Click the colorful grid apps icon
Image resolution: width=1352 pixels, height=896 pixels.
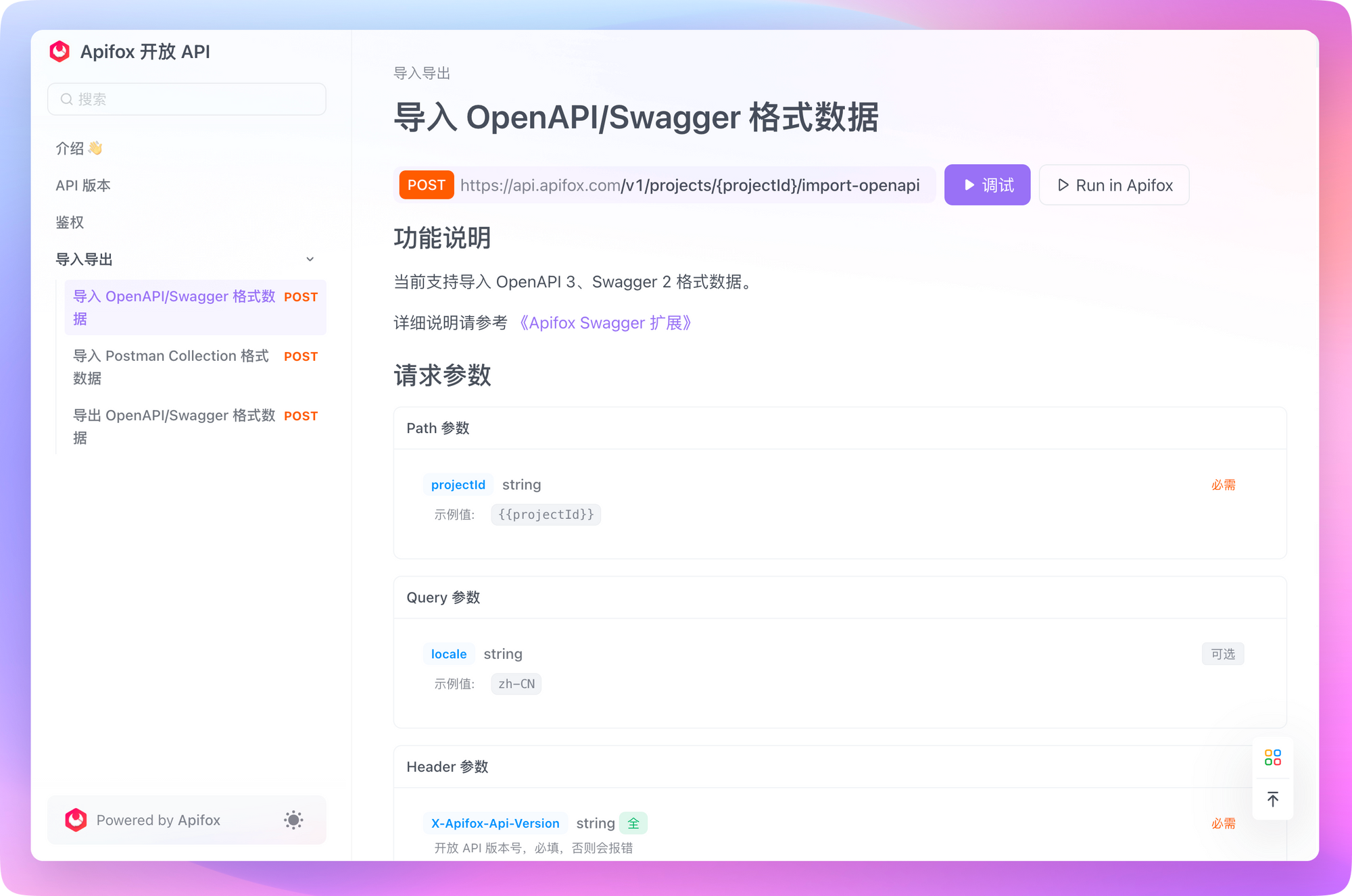click(1273, 757)
